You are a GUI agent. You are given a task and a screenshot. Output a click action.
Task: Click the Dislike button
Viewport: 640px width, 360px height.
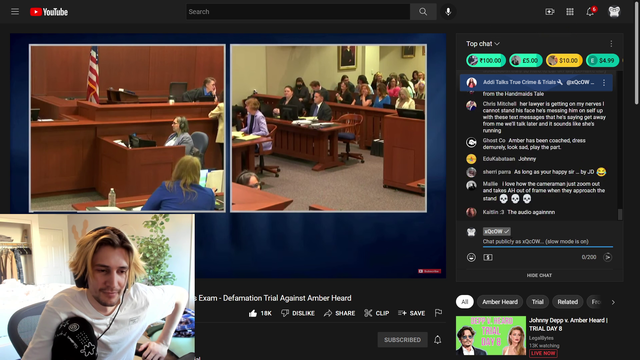tap(298, 313)
